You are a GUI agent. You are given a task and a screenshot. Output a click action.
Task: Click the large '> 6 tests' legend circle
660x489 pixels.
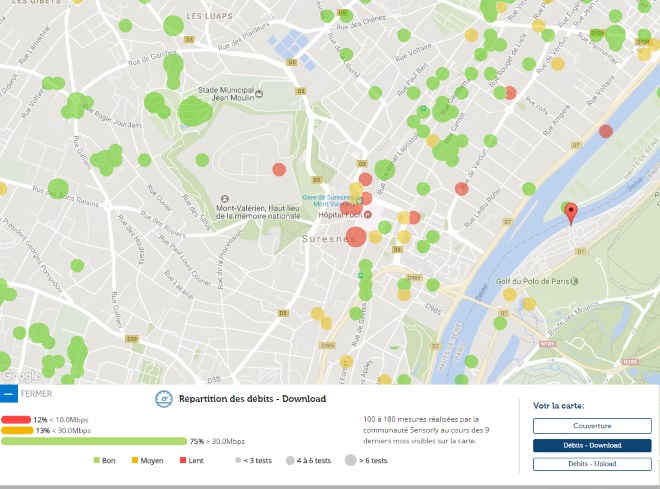click(351, 460)
